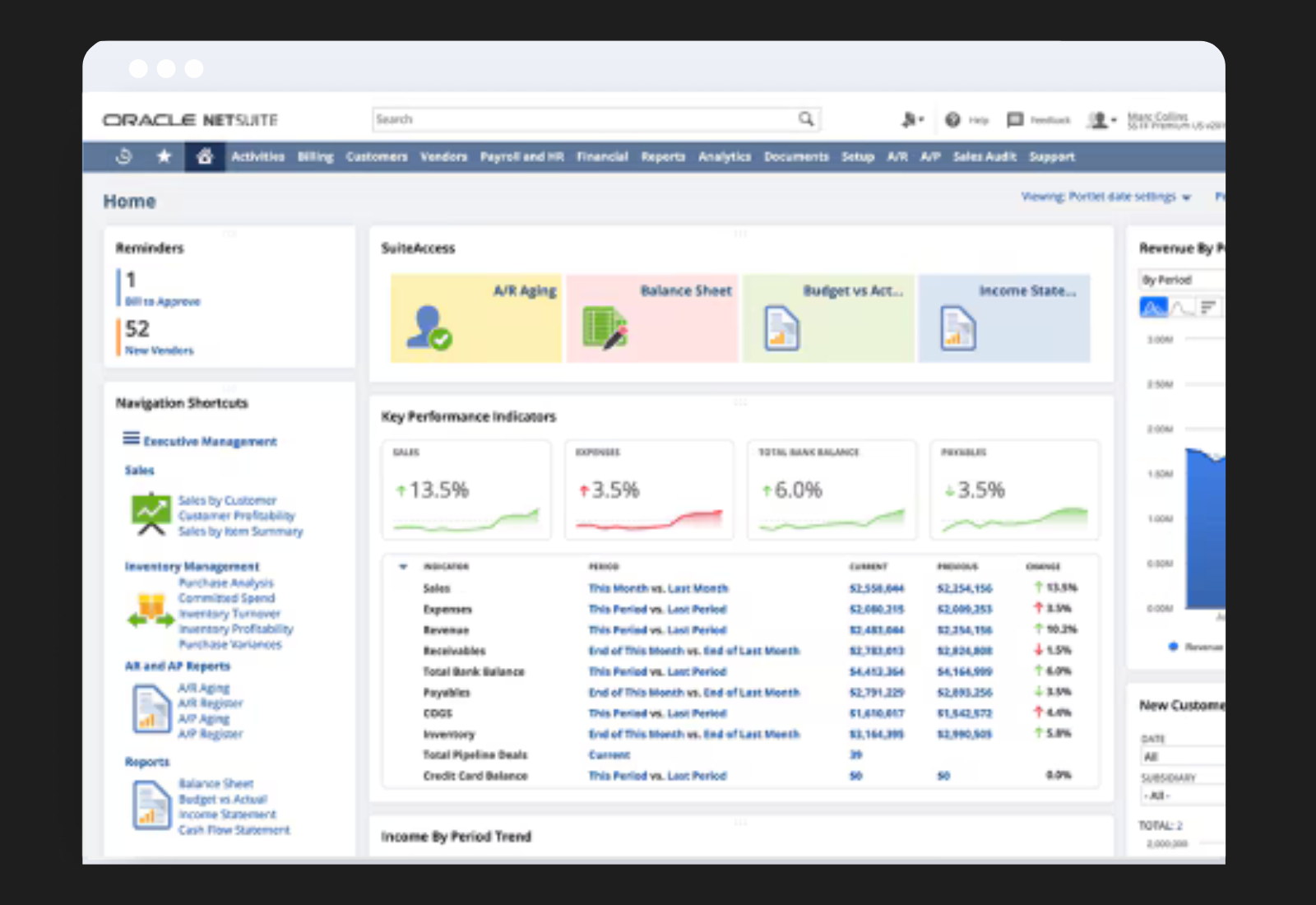1316x905 pixels.
Task: Click the Bill to Approve reminder
Action: tap(163, 302)
